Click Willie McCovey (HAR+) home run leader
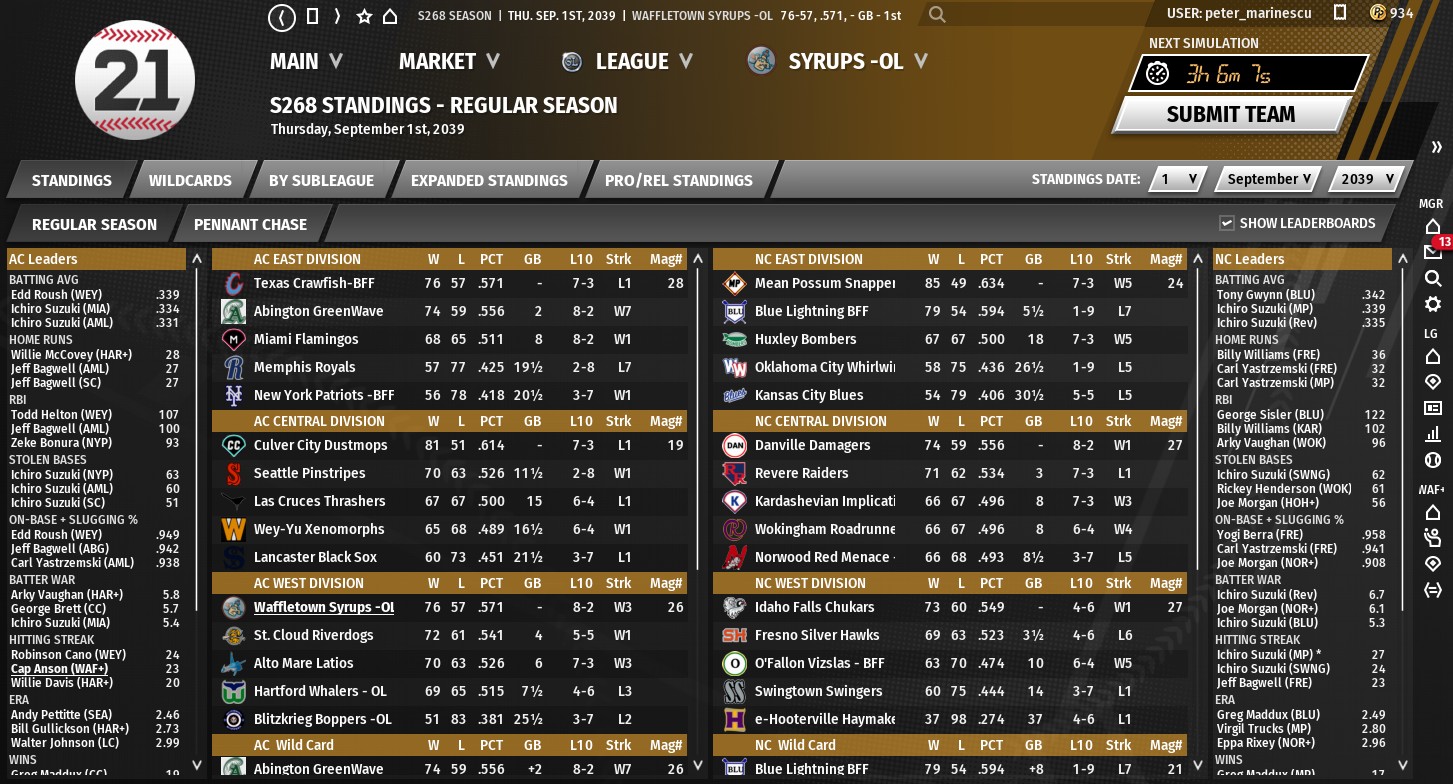Image resolution: width=1453 pixels, height=784 pixels. [70, 355]
